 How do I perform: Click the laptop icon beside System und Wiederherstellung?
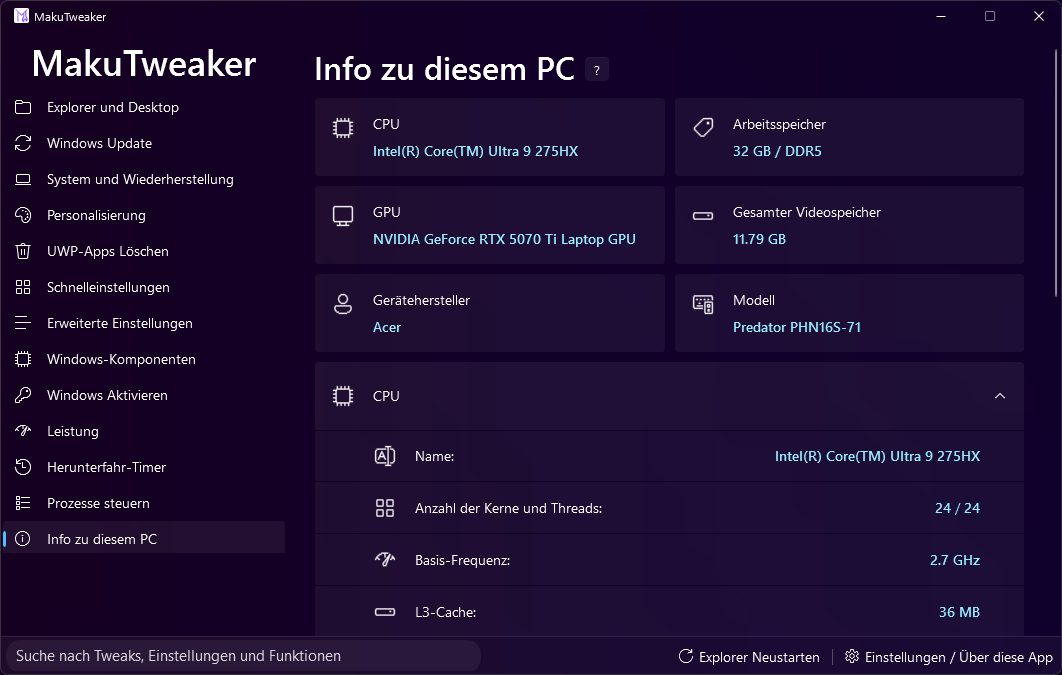23,179
